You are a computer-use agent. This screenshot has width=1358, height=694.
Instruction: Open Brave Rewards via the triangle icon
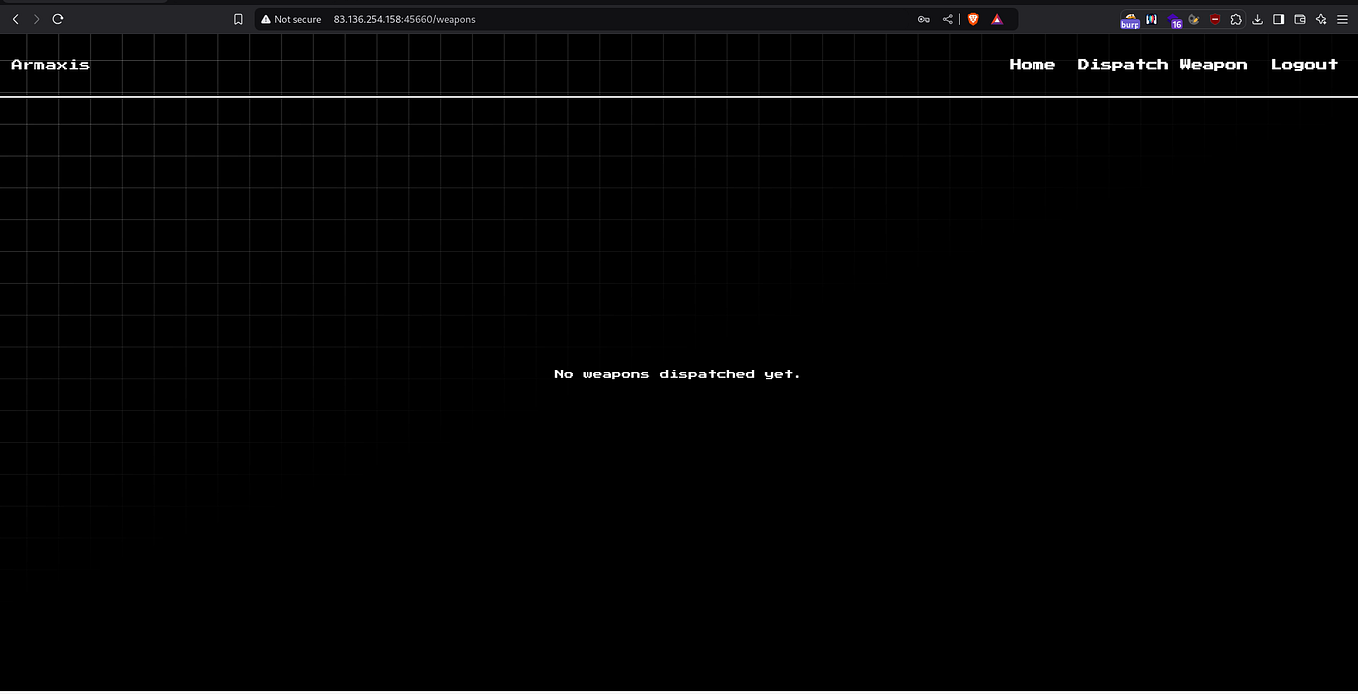997,19
